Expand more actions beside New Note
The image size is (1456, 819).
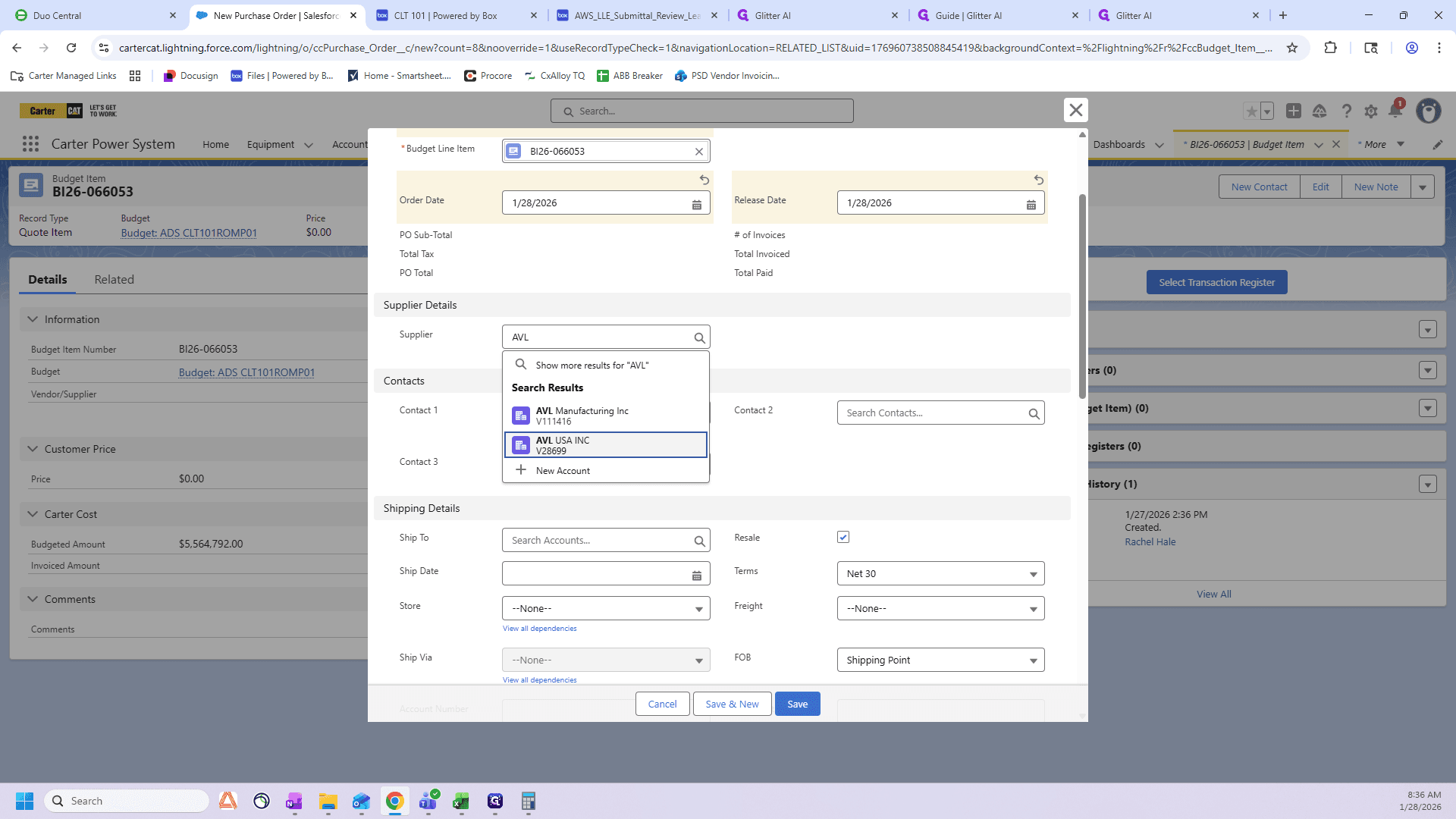point(1423,187)
